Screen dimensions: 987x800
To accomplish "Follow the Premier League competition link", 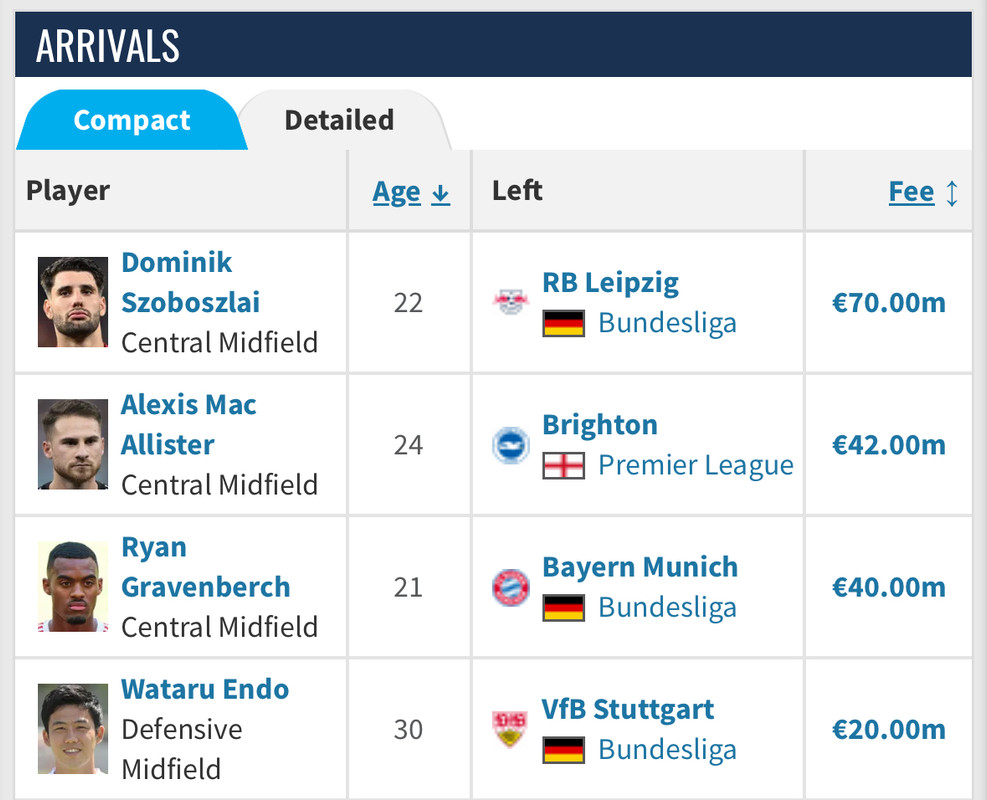I will pyautogui.click(x=695, y=466).
